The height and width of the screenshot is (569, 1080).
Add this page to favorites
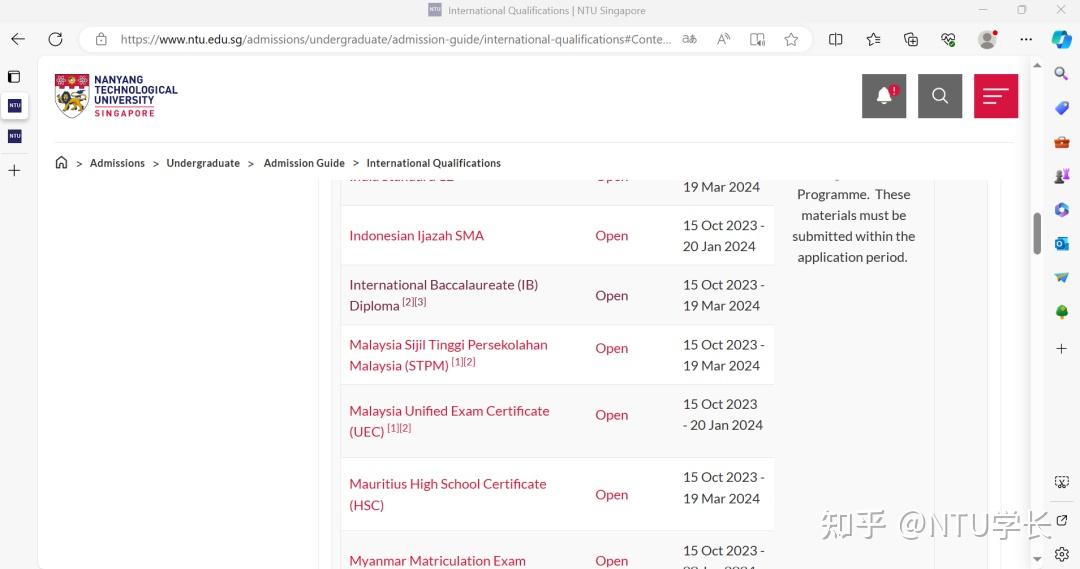pos(791,39)
